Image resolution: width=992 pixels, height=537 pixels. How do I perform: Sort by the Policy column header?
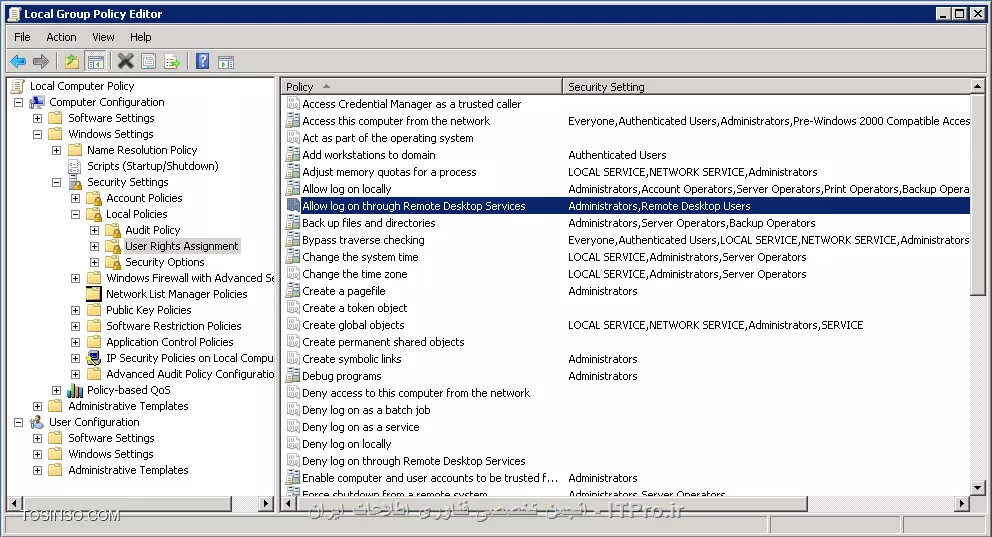[x=421, y=87]
